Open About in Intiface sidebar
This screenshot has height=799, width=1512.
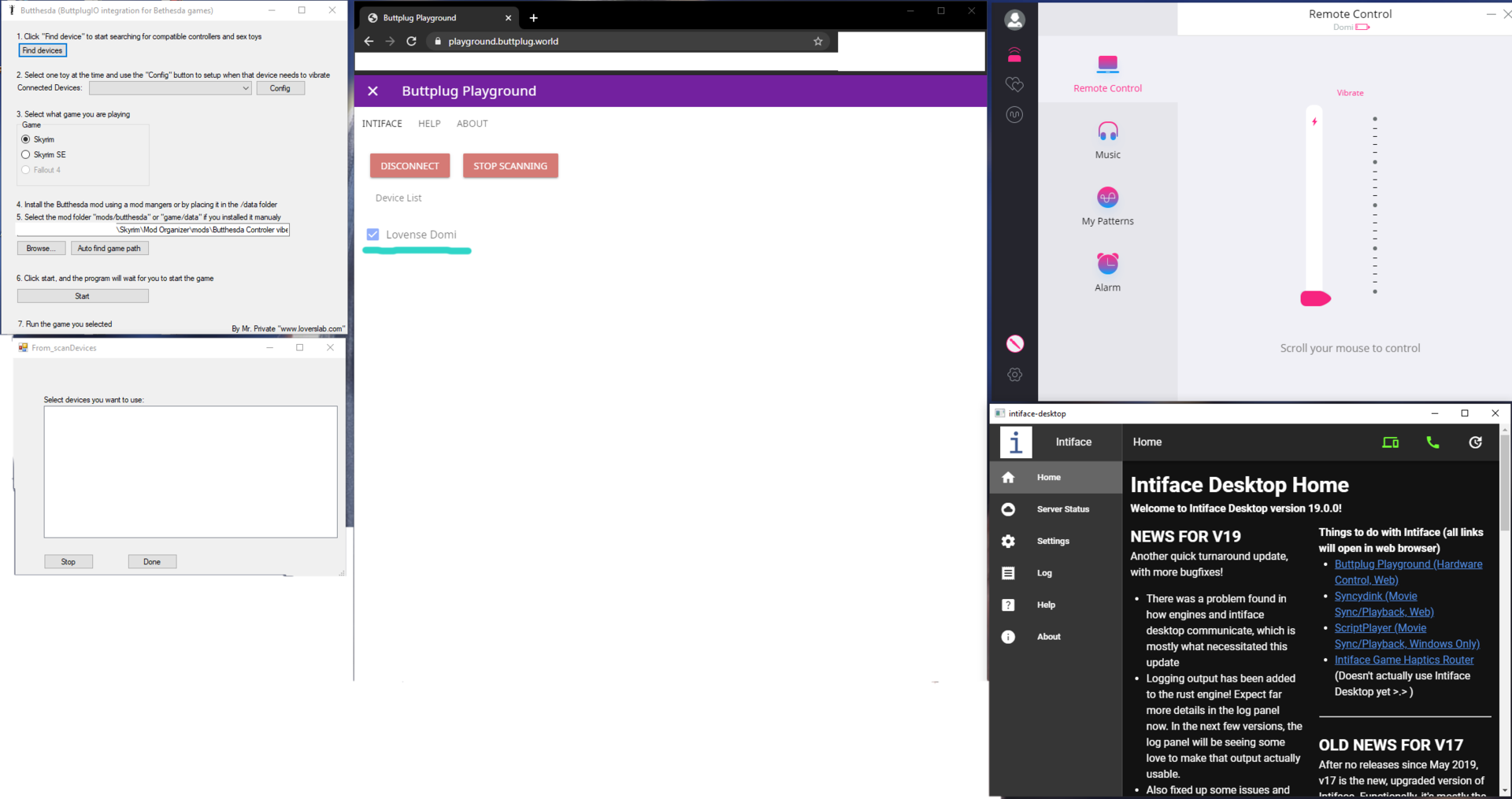[1055, 637]
